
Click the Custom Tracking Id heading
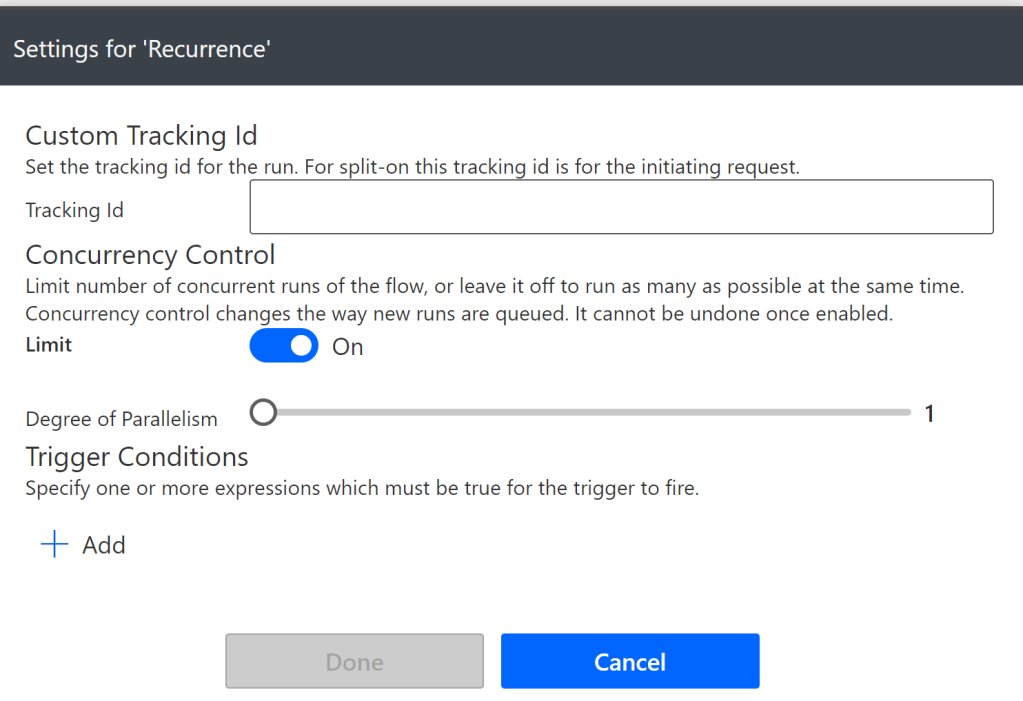tap(141, 136)
